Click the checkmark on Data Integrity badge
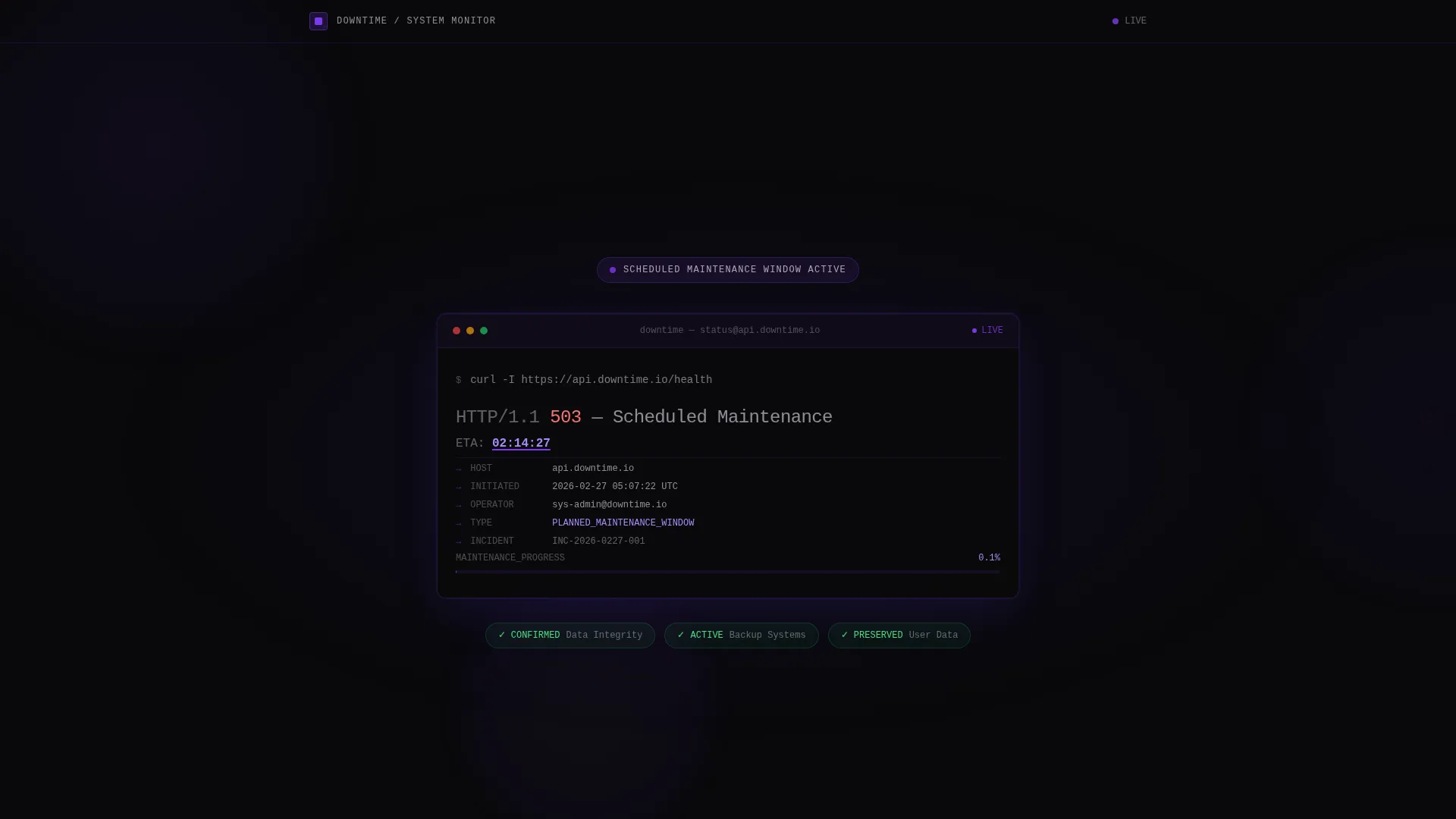The width and height of the screenshot is (1456, 819). click(x=502, y=635)
